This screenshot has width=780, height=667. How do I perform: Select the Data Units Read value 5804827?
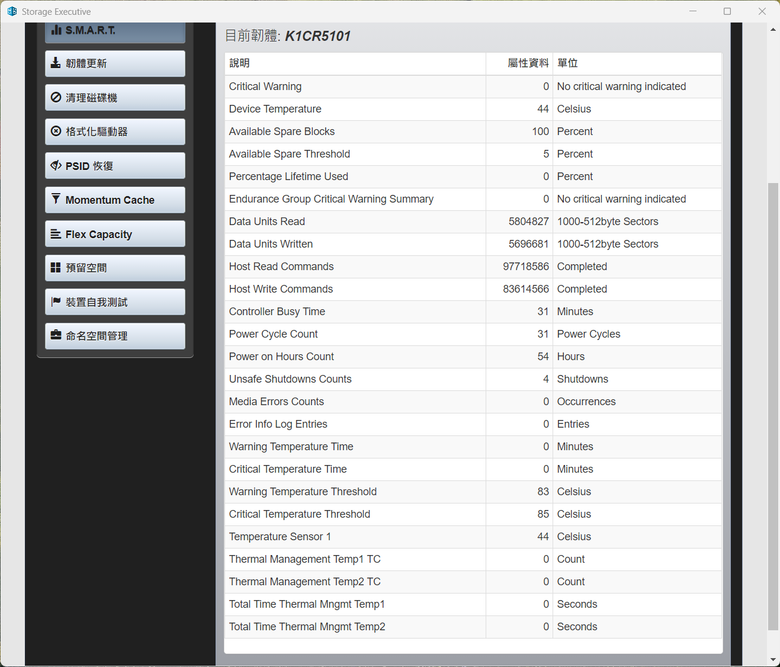[528, 221]
